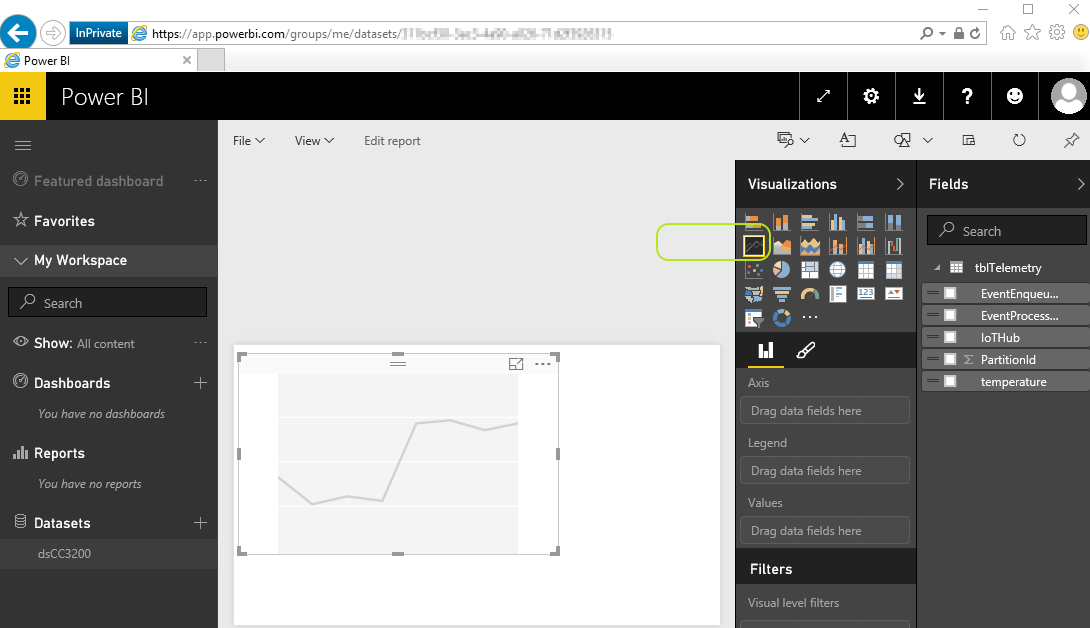This screenshot has width=1090, height=628.
Task: Select the area chart visualization
Action: [x=781, y=246]
